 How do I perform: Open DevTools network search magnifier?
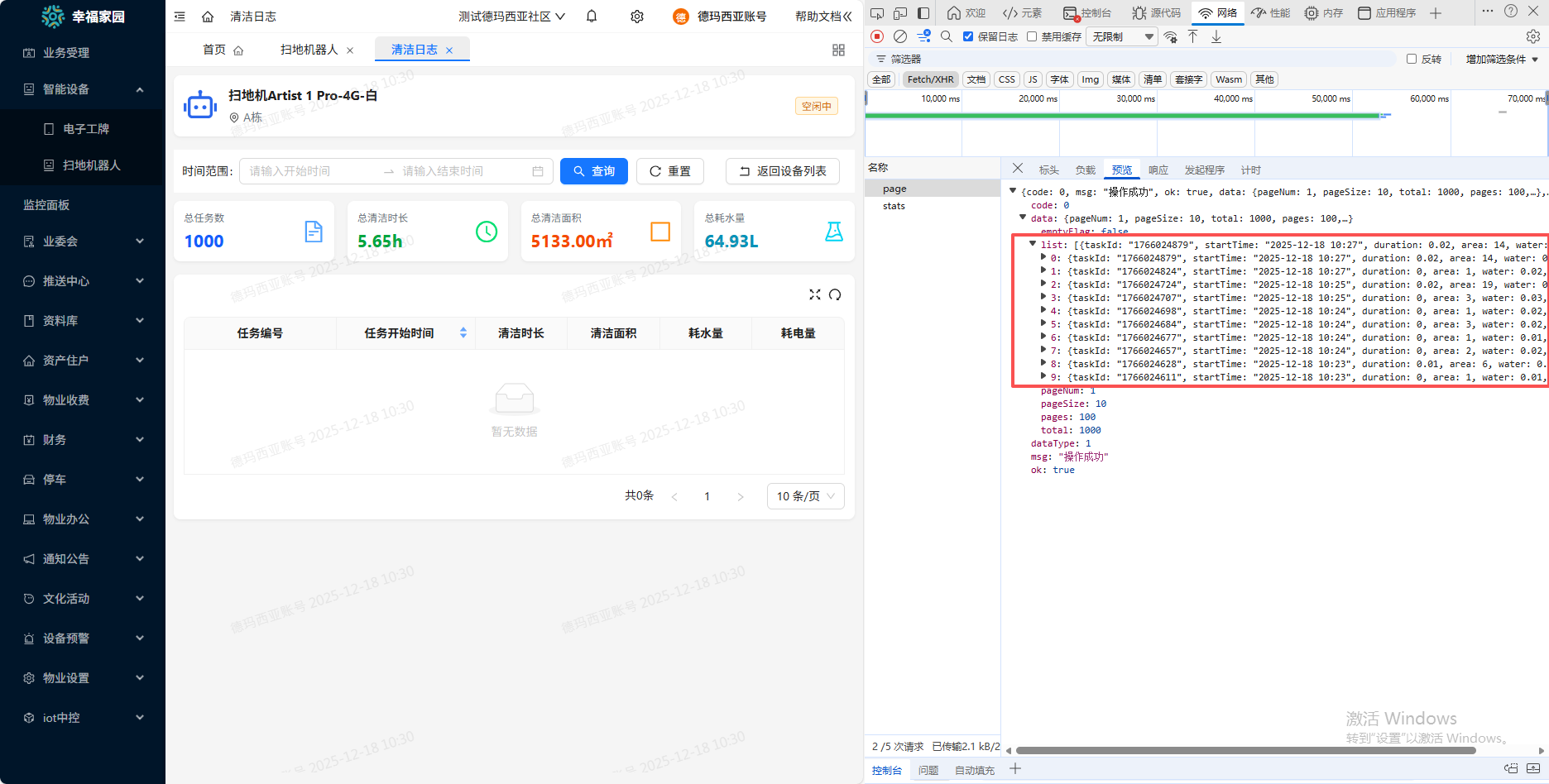[x=947, y=36]
